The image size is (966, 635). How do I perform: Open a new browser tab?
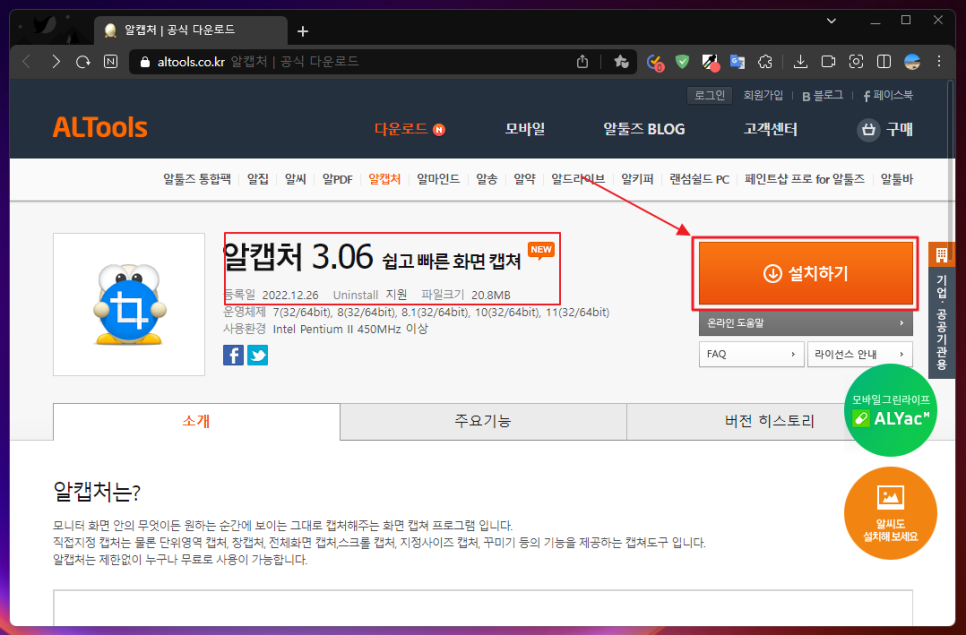click(302, 31)
